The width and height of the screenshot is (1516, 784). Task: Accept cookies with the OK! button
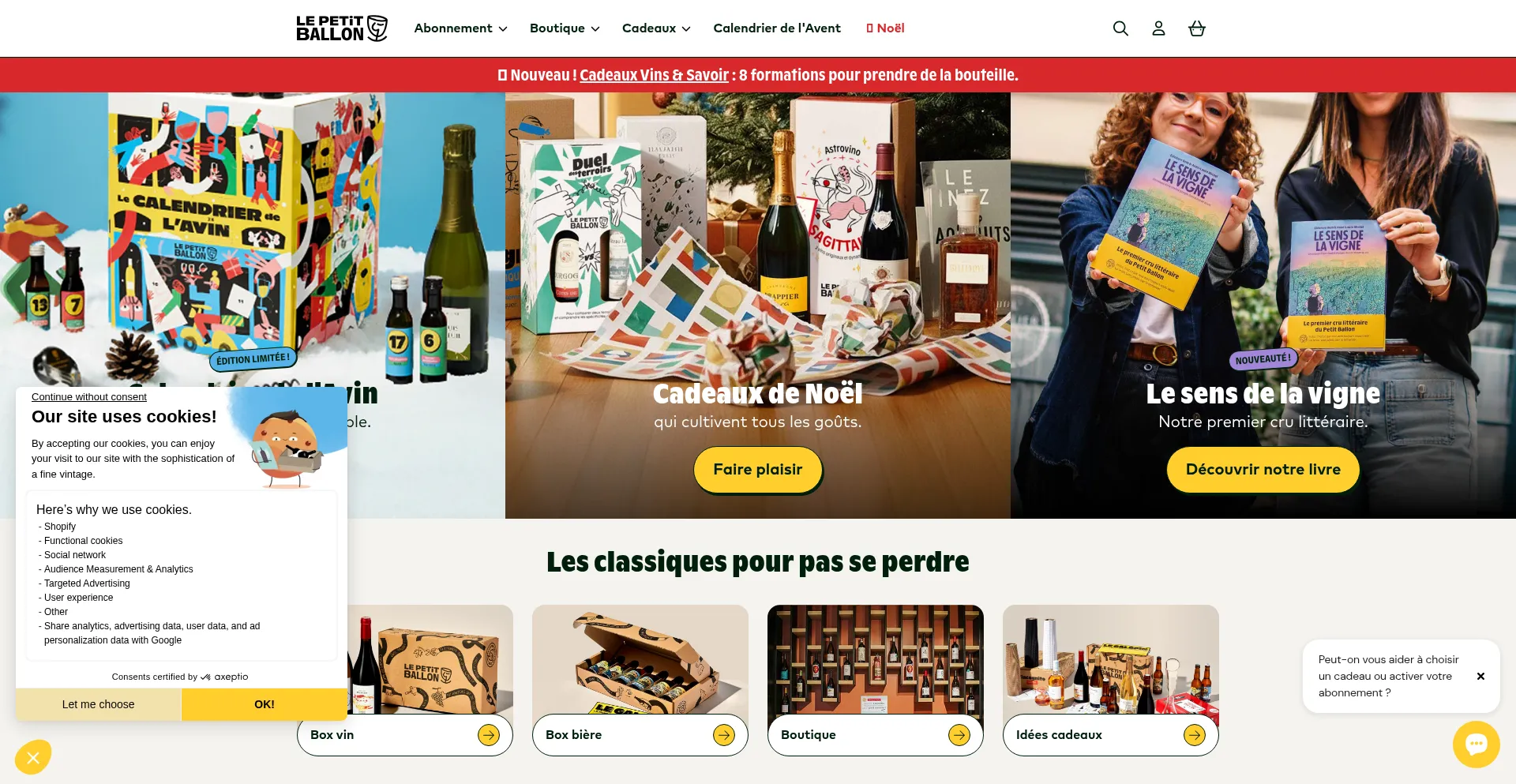point(265,704)
